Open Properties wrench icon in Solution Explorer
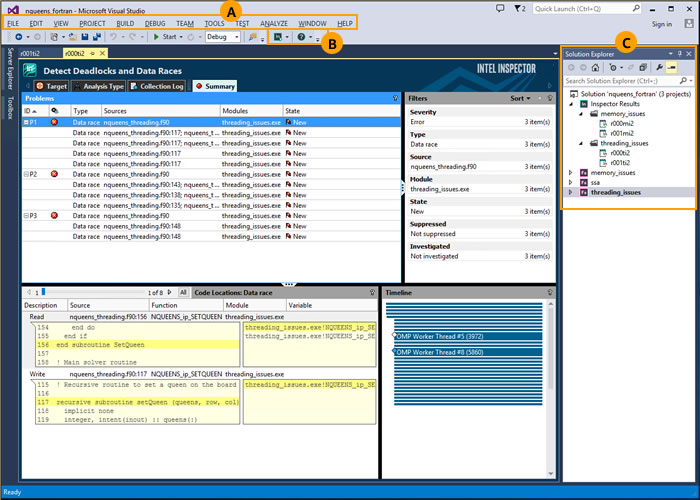Image resolution: width=700 pixels, height=500 pixels. pos(659,67)
